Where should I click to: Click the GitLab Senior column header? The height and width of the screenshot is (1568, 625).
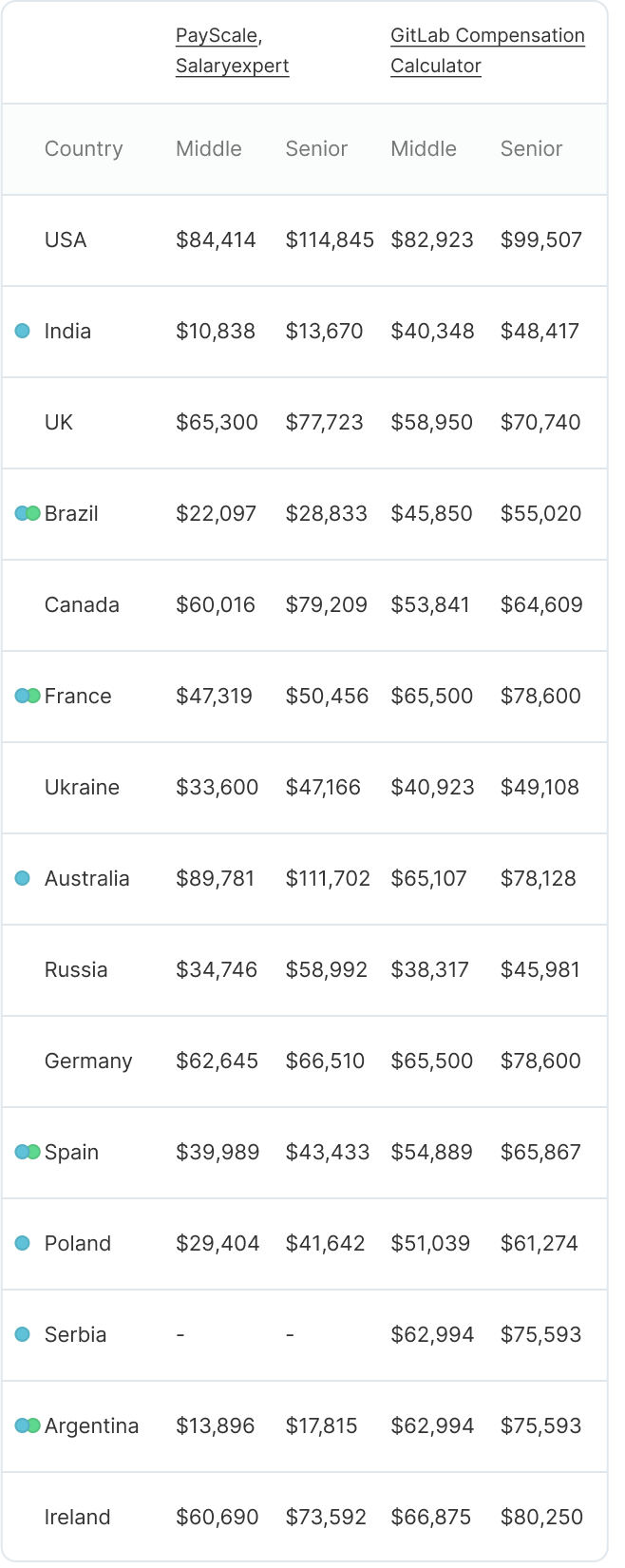tap(531, 148)
